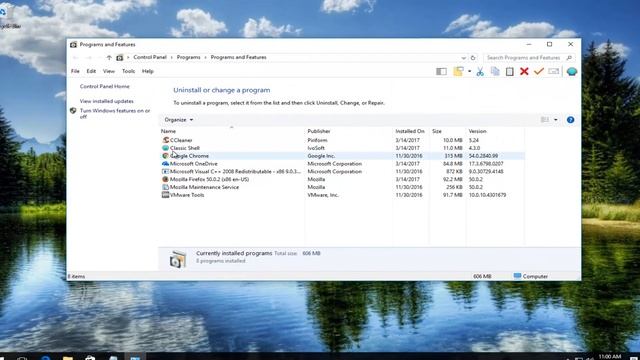Click the yellow folder toolbar icon
This screenshot has width=640, height=360.
coord(458,71)
